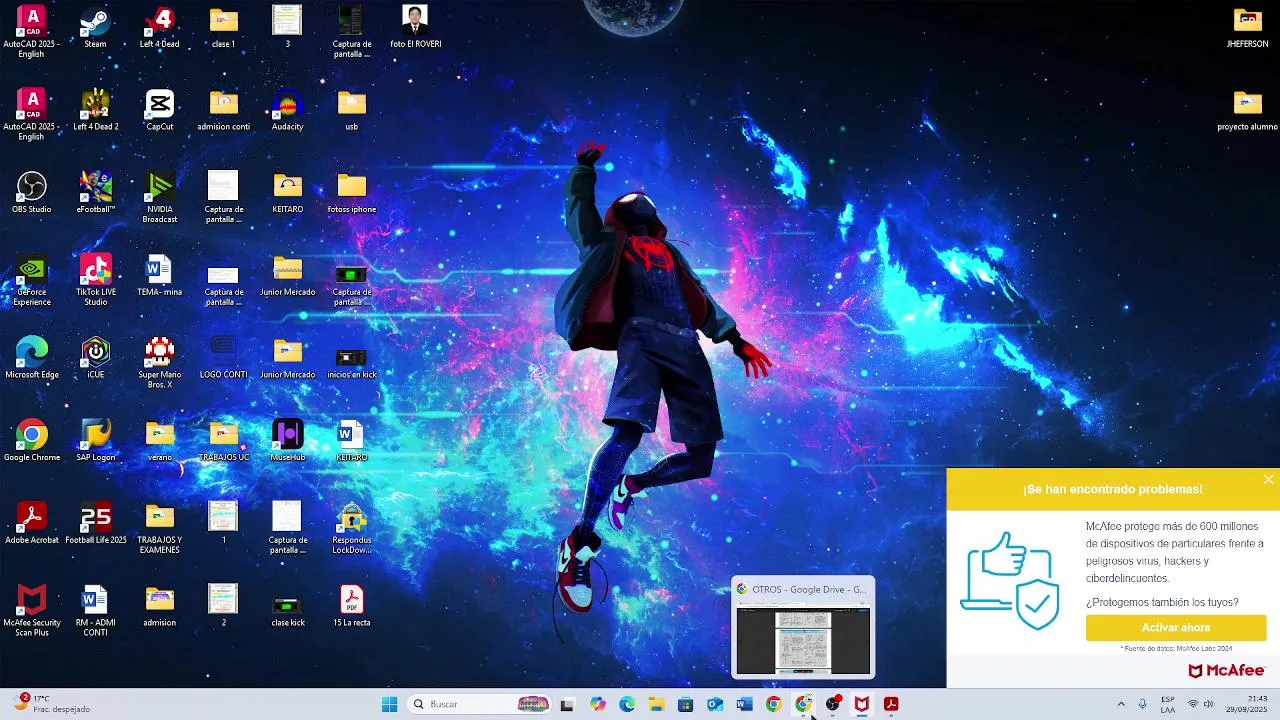Open the ESP LAA language switcher
Screen dimensions: 1280x720
tap(1168, 704)
